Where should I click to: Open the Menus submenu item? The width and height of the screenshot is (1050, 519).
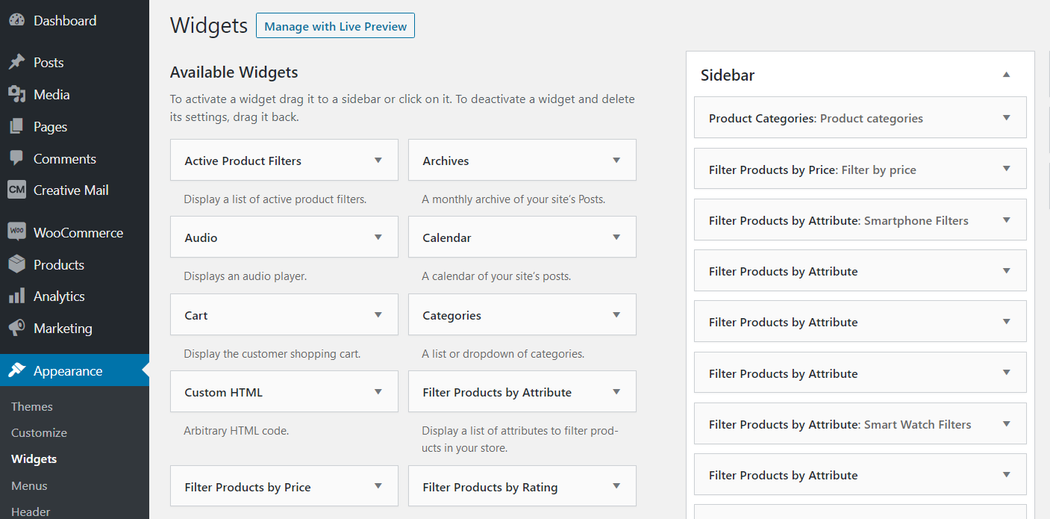click(x=29, y=486)
